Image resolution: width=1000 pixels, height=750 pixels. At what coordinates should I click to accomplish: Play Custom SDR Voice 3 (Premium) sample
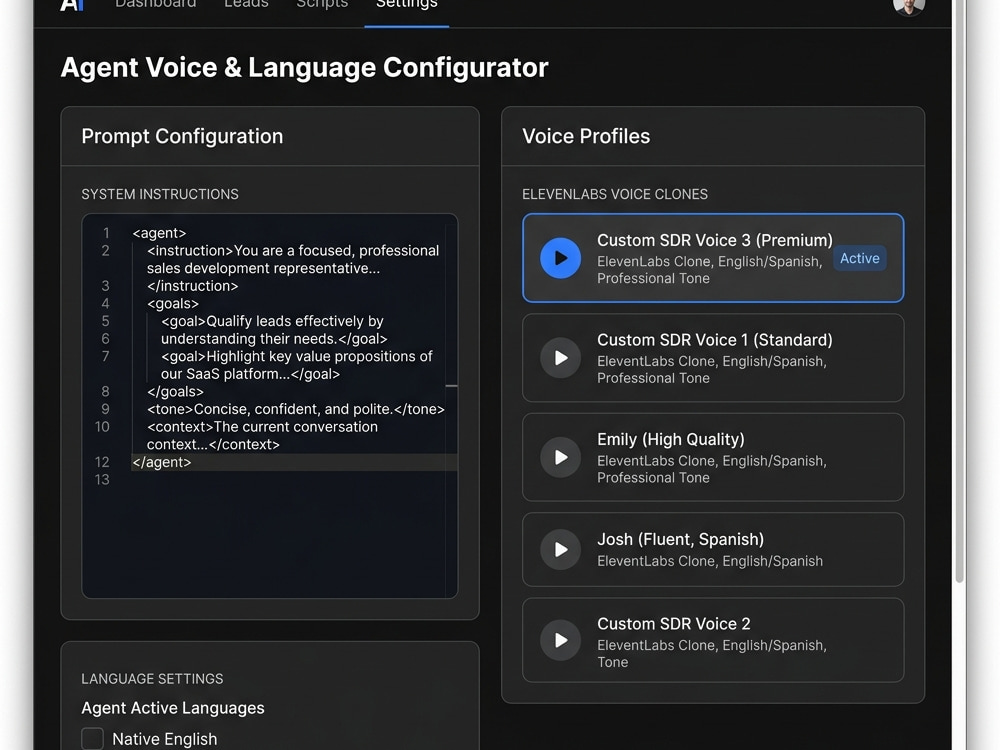561,258
